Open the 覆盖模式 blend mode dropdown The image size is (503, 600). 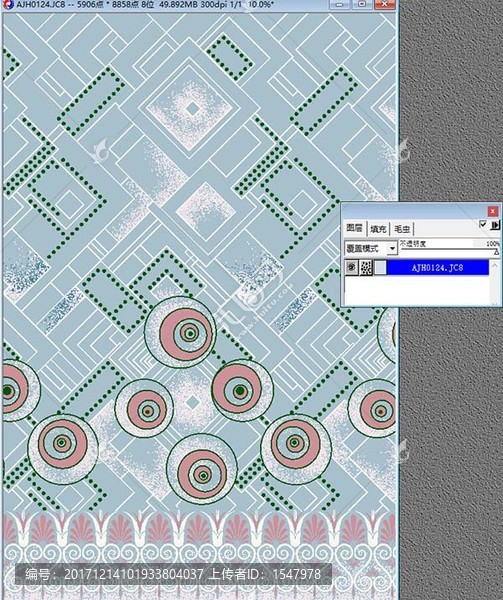pos(392,248)
